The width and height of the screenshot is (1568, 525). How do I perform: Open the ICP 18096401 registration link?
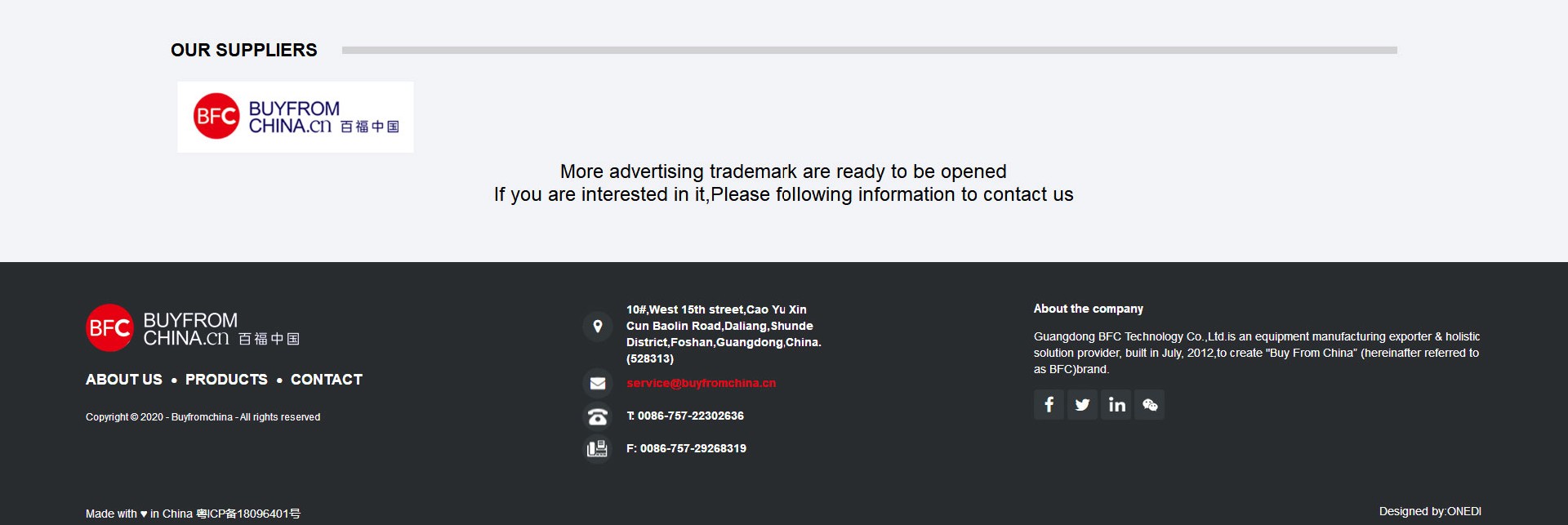tap(248, 514)
